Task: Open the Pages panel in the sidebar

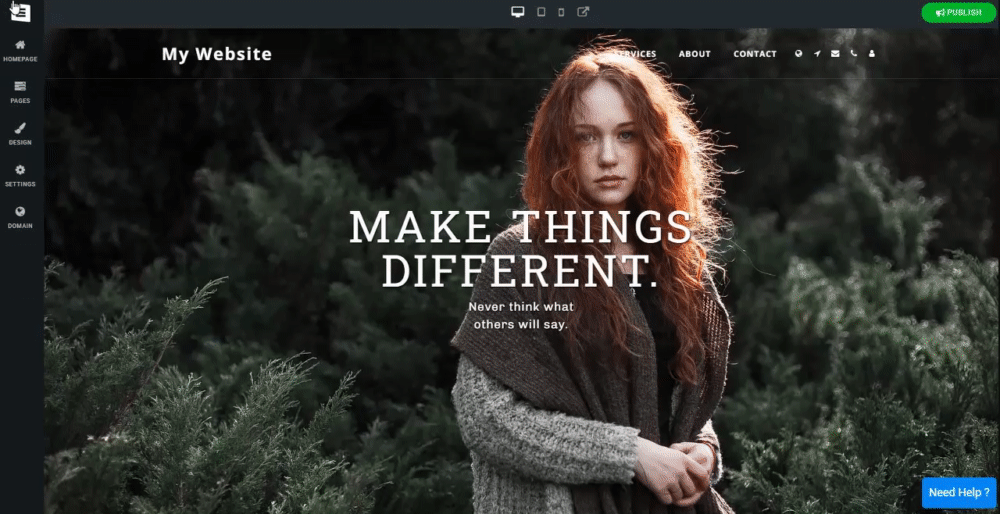Action: pyautogui.click(x=20, y=92)
